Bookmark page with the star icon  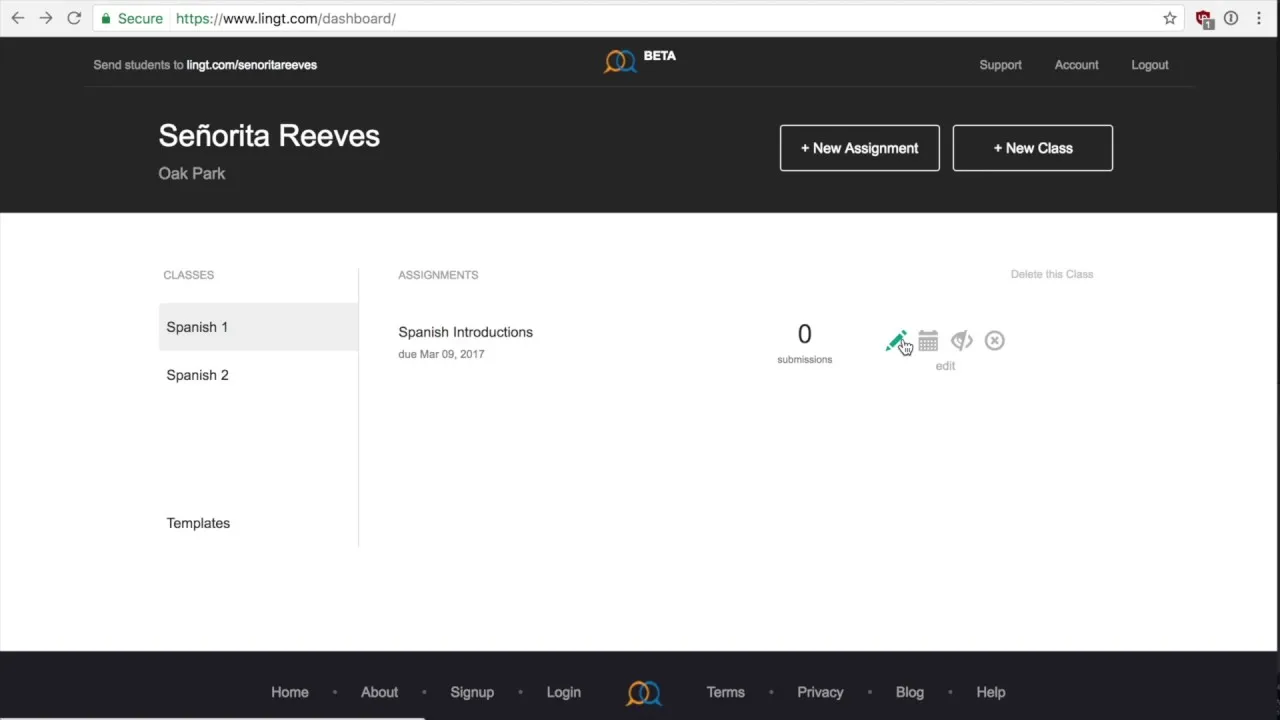point(1170,18)
